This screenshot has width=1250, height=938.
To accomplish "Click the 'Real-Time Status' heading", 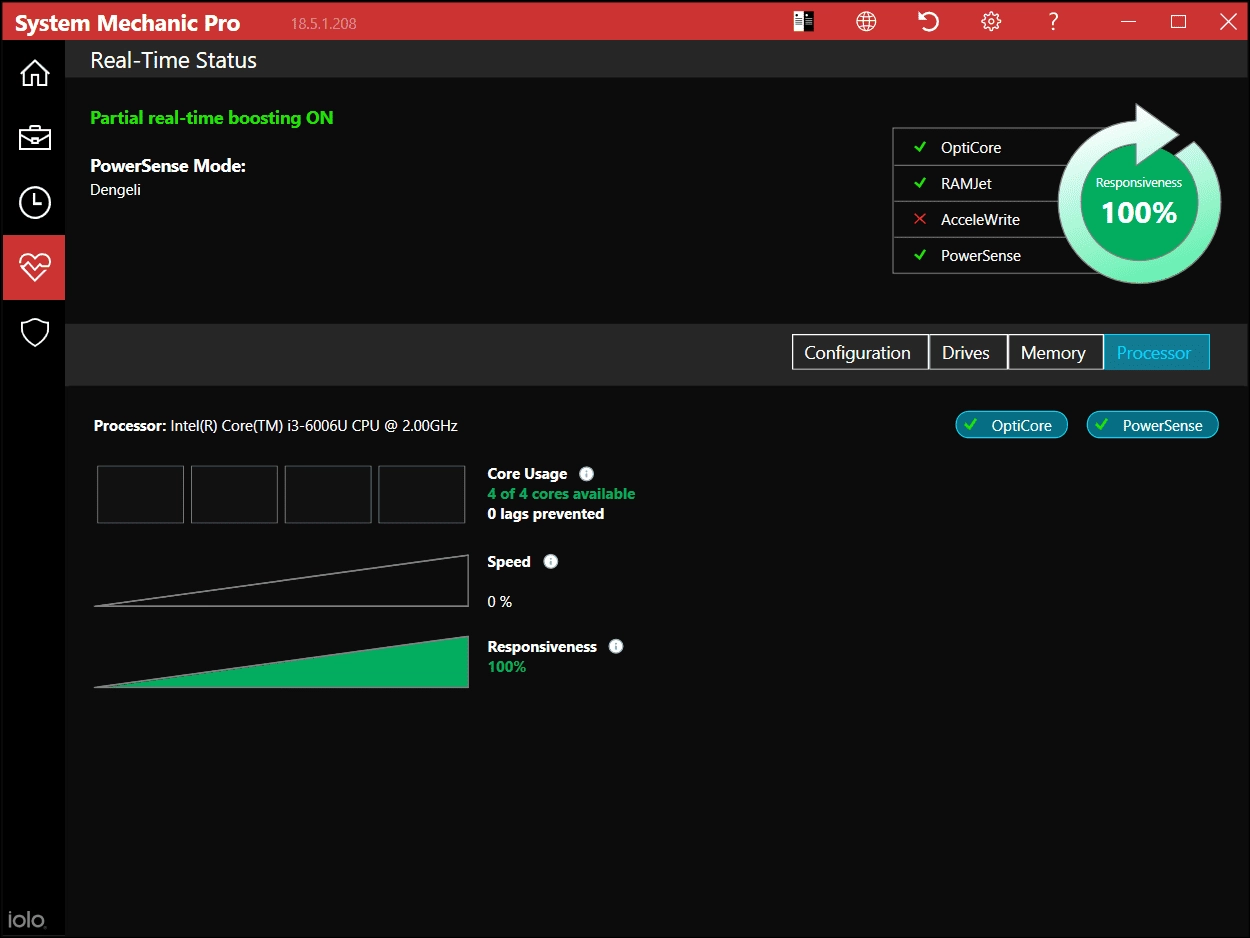I will click(174, 60).
